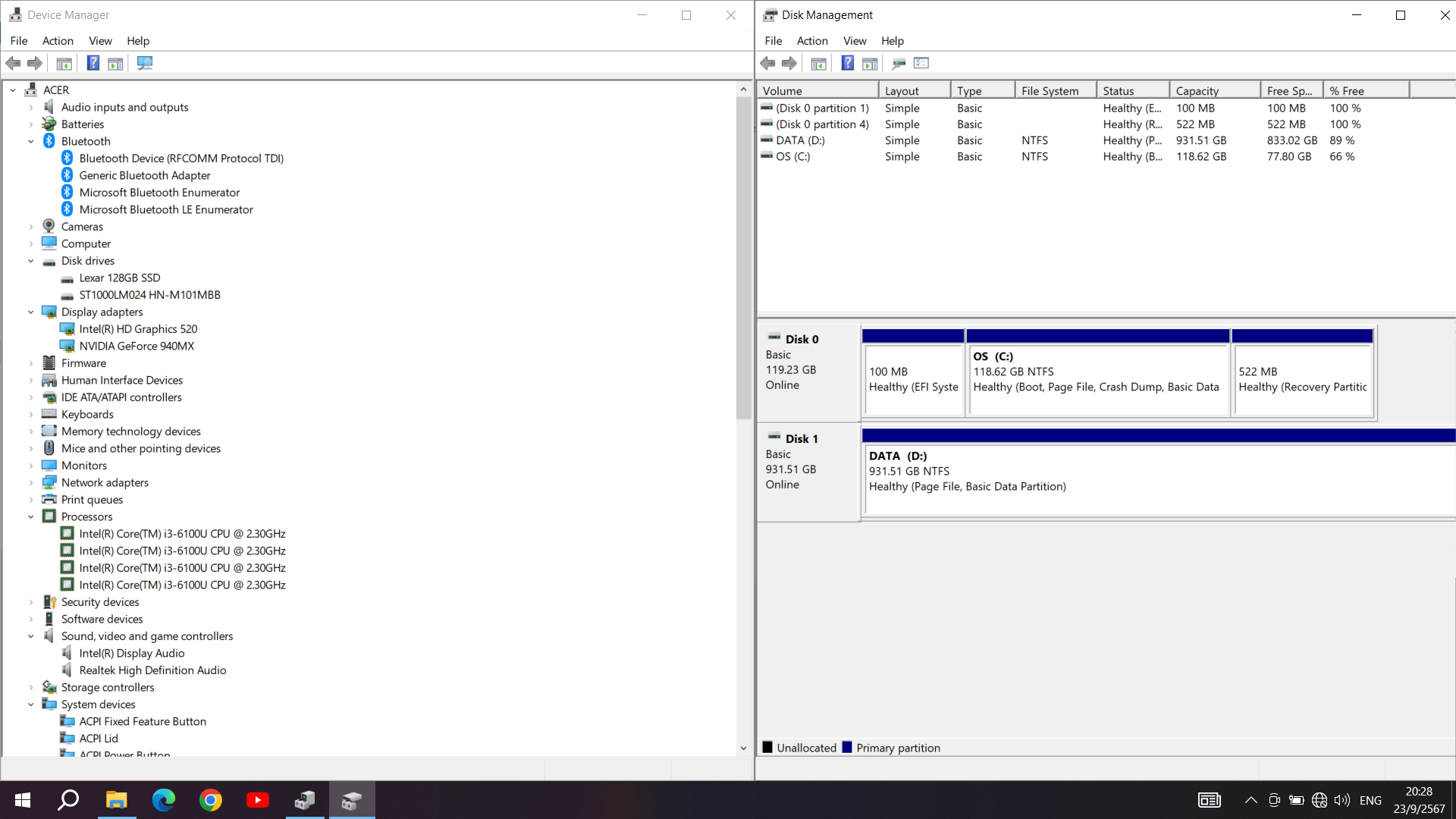Screen dimensions: 1456x819
Task: Click ENG language indicator in tray
Action: 1370,800
